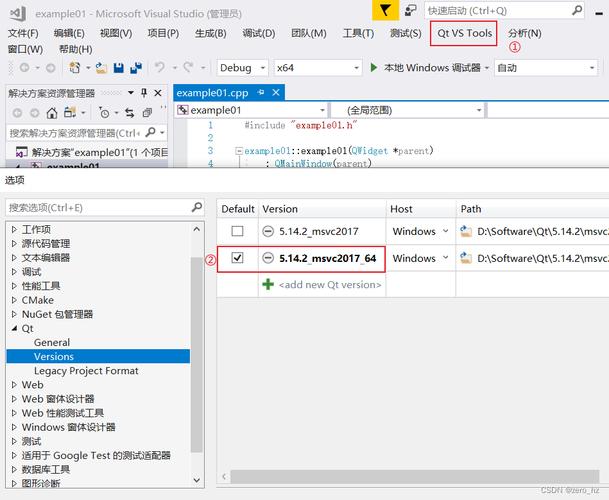Click the switch views icon in Solution Explorer

click(x=70, y=113)
